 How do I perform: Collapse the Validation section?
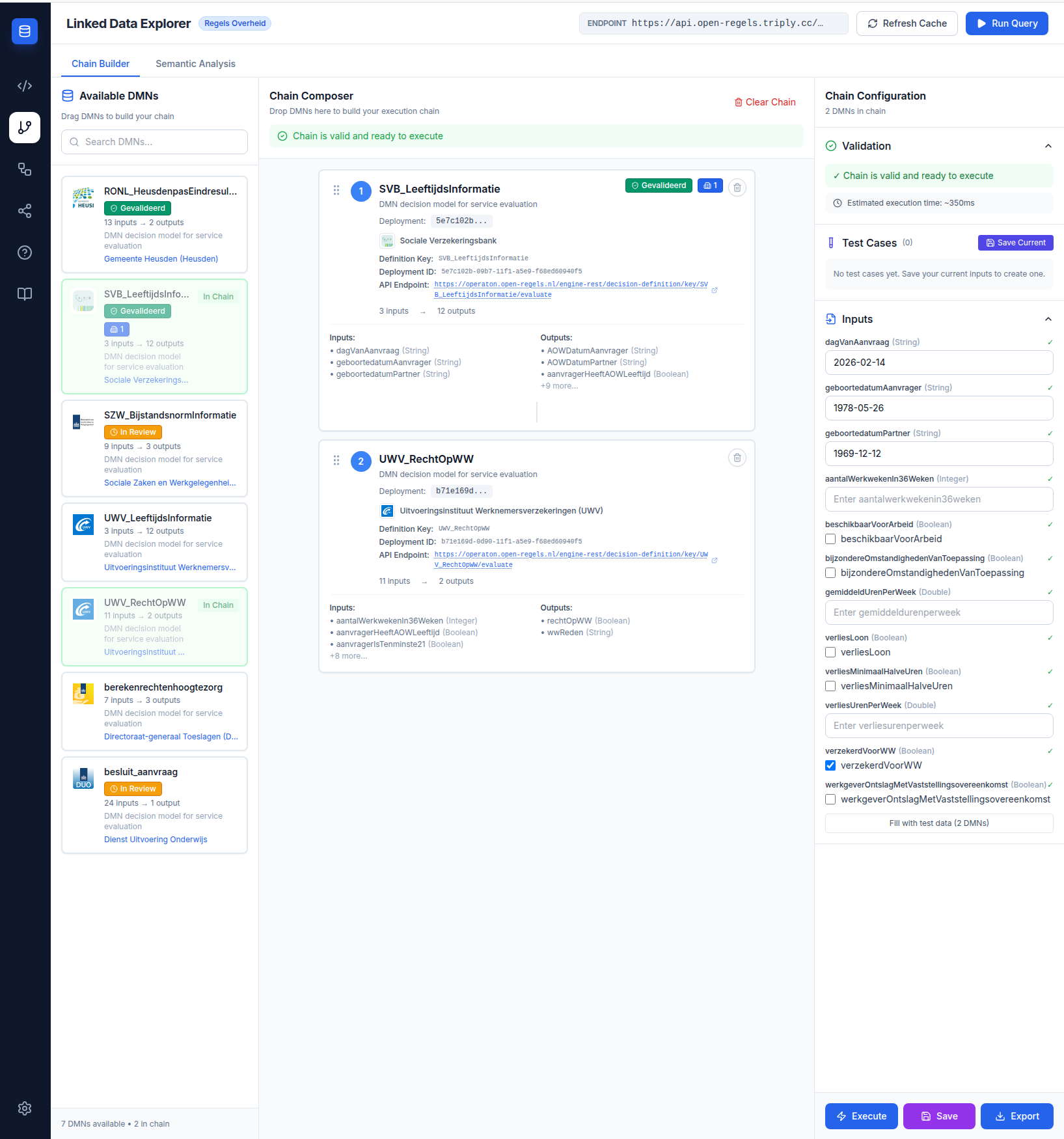point(1048,146)
